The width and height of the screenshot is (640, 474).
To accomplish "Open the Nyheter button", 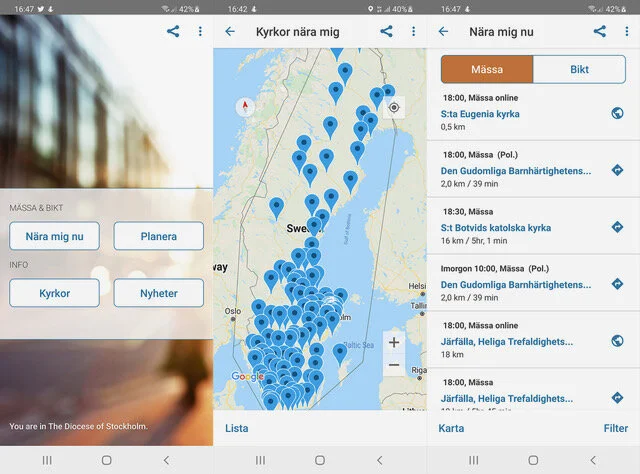I will click(158, 293).
